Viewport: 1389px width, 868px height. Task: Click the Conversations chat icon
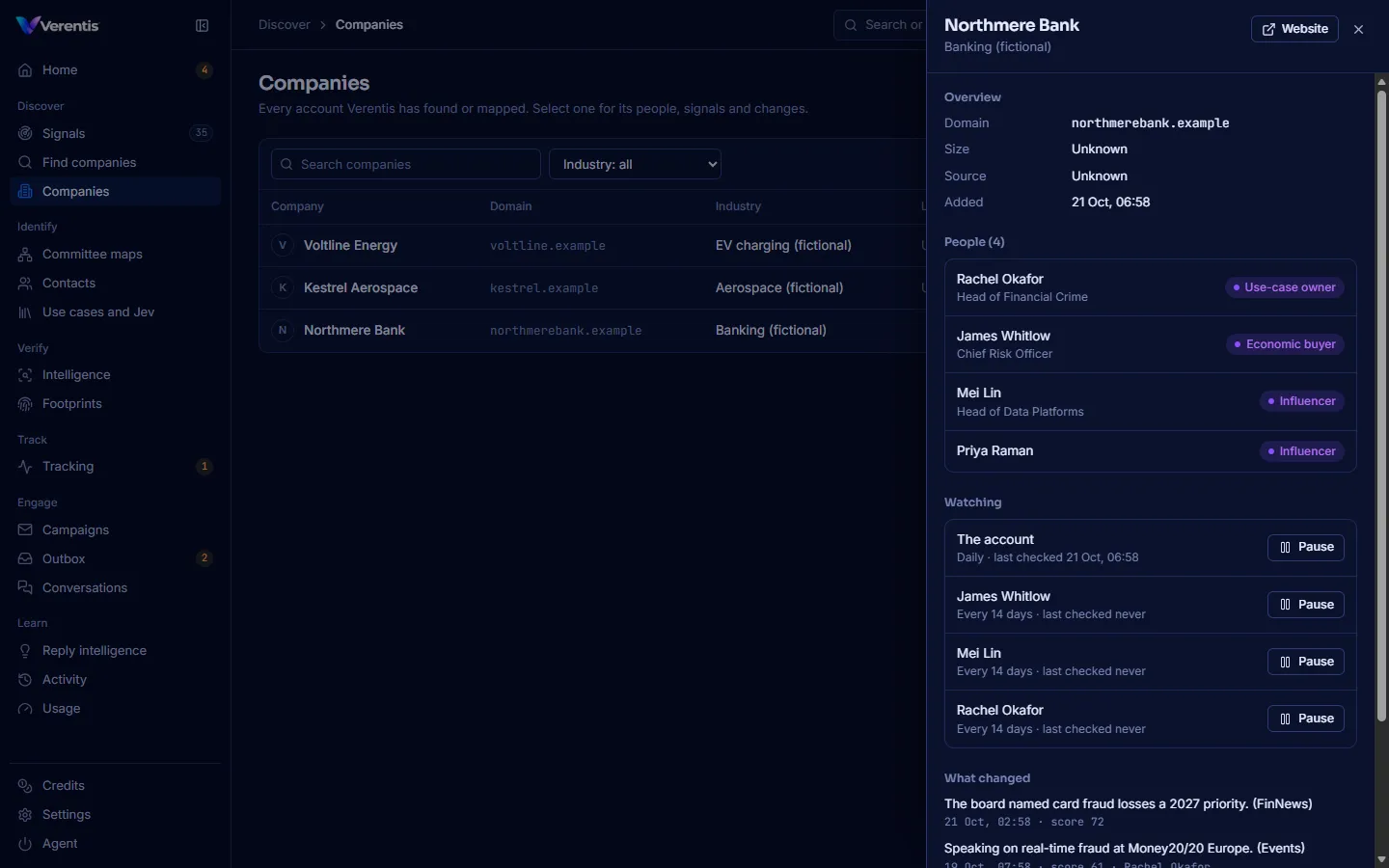point(25,588)
